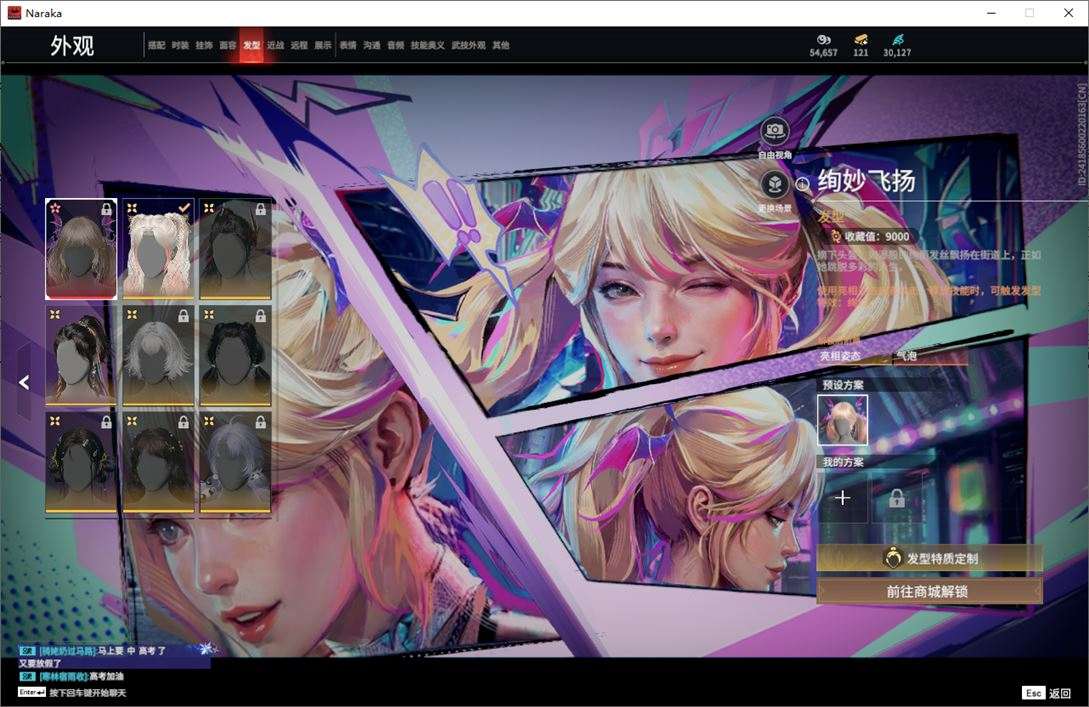Open the 展示 tab
The image size is (1089, 707).
coord(322,45)
